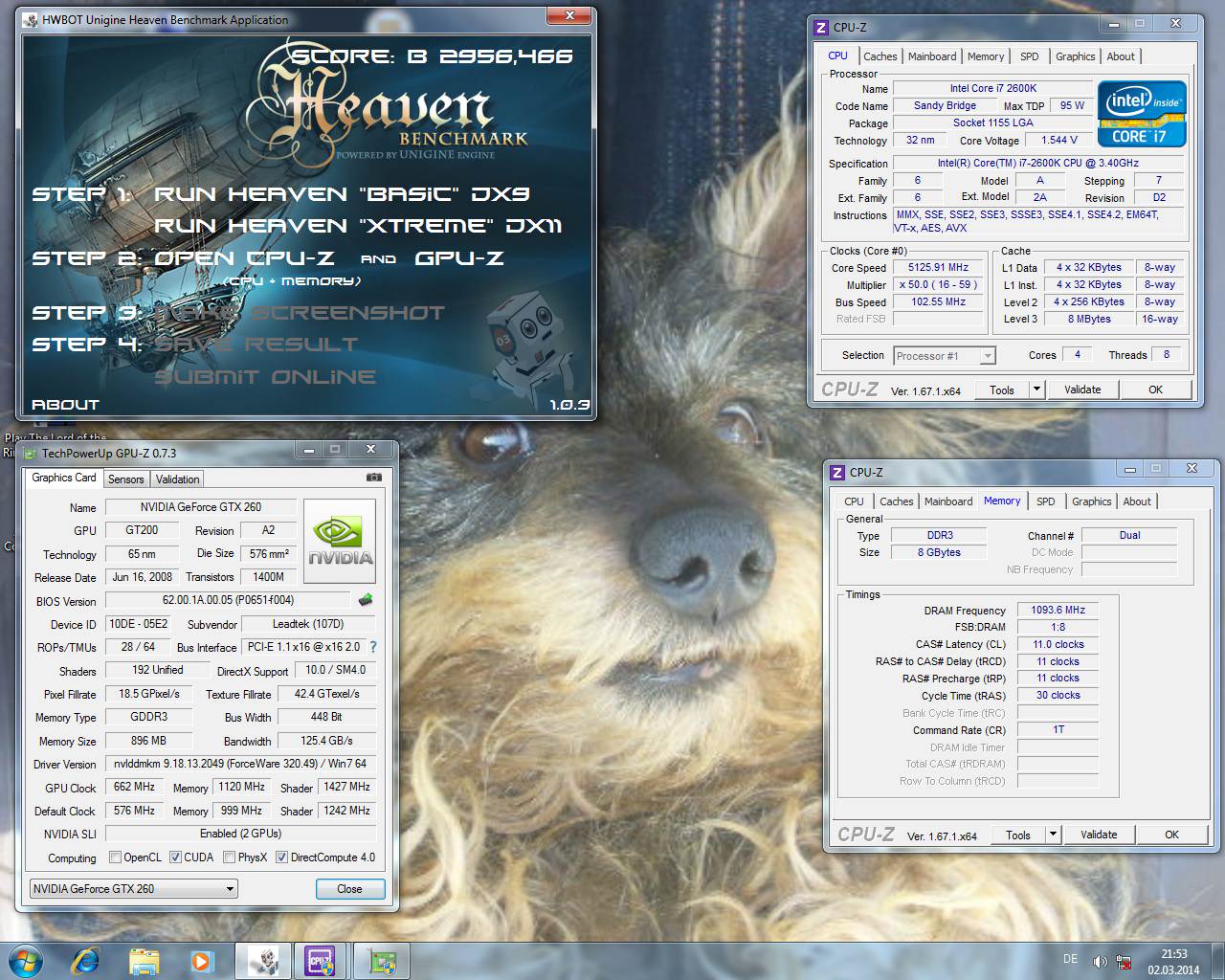The image size is (1225, 980).
Task: Open the GPU selection dropdown NVIDIA GeForce GTX 260
Action: 134,889
